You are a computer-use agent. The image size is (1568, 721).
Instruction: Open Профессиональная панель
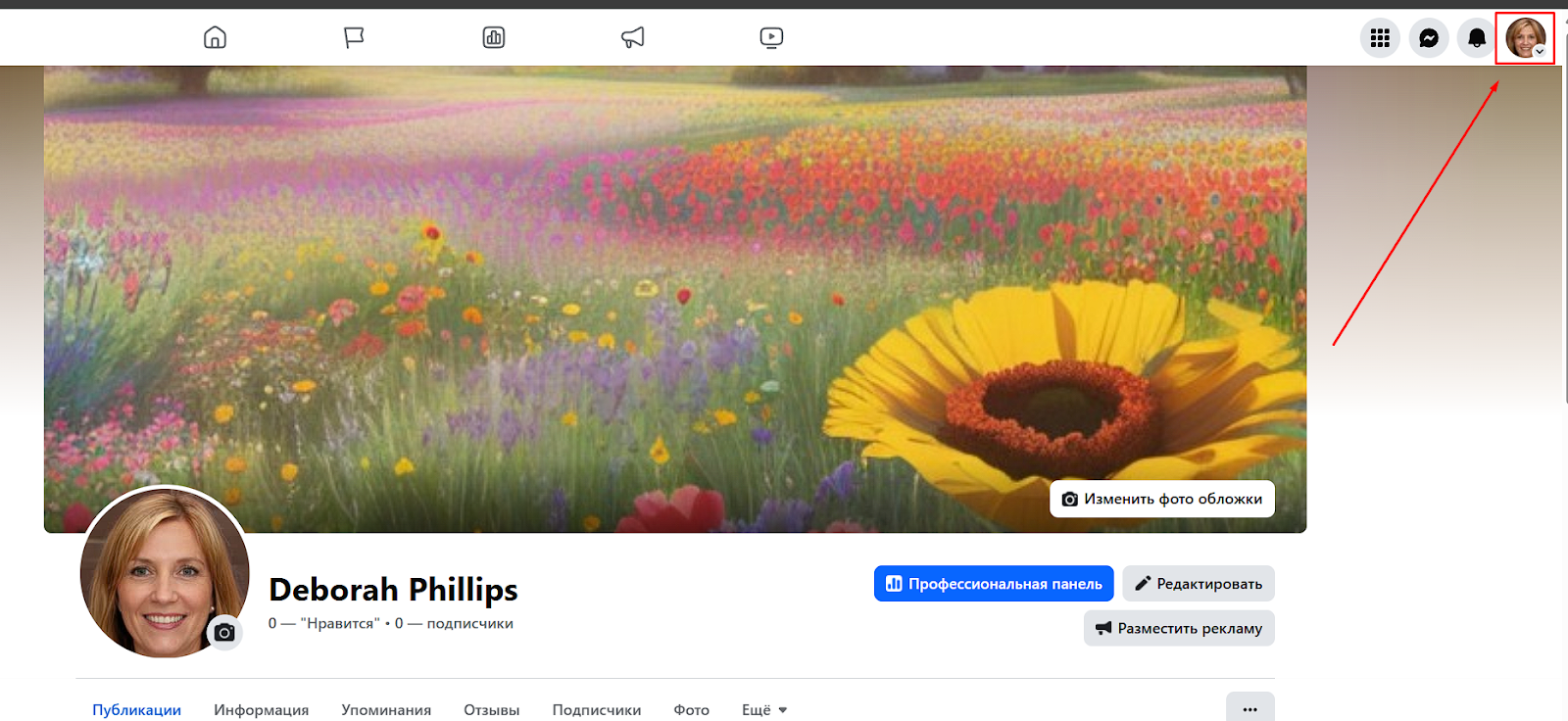tap(994, 584)
